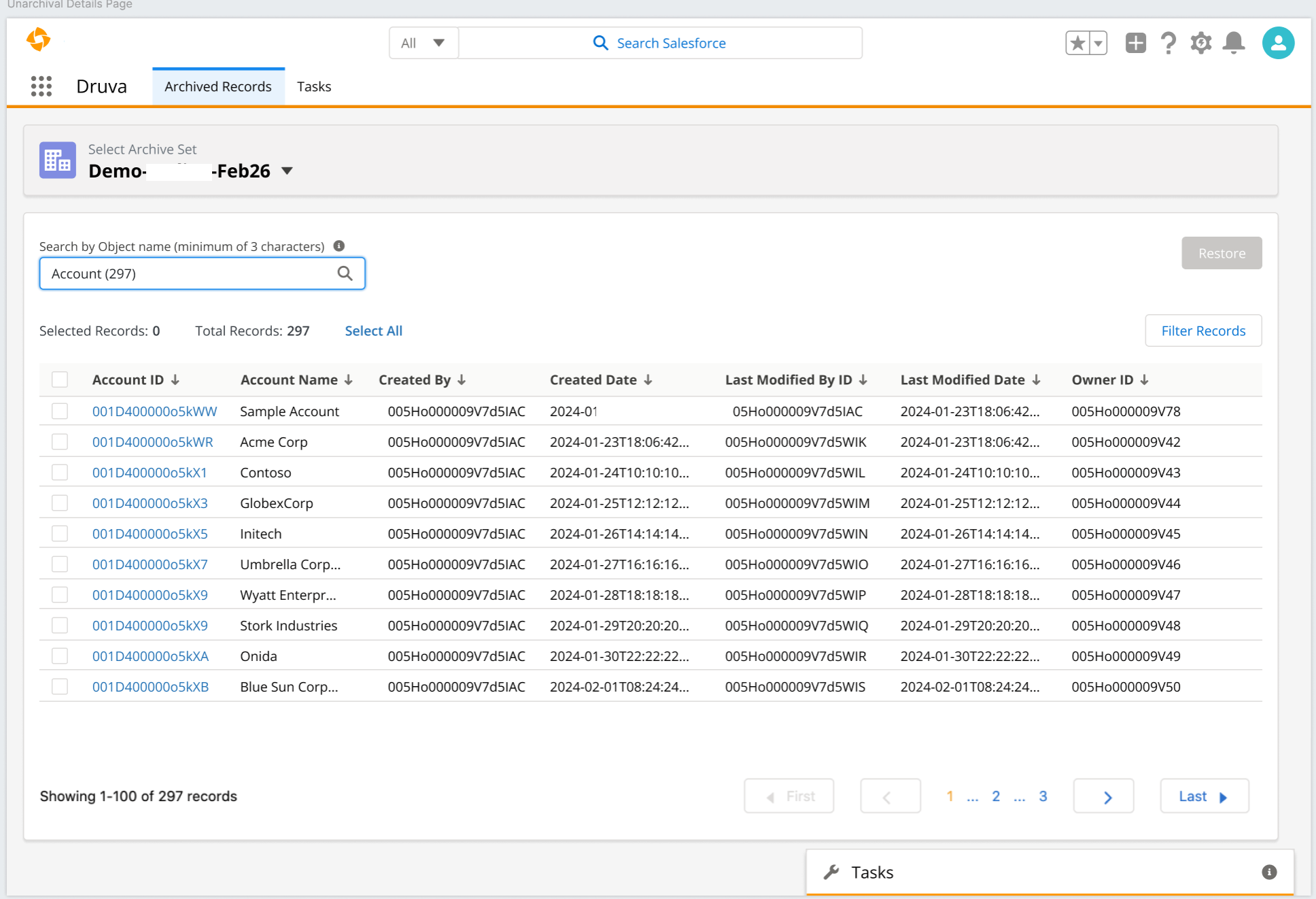Expand the Select Archive Set dropdown
This screenshot has height=899, width=1316.
[x=287, y=171]
